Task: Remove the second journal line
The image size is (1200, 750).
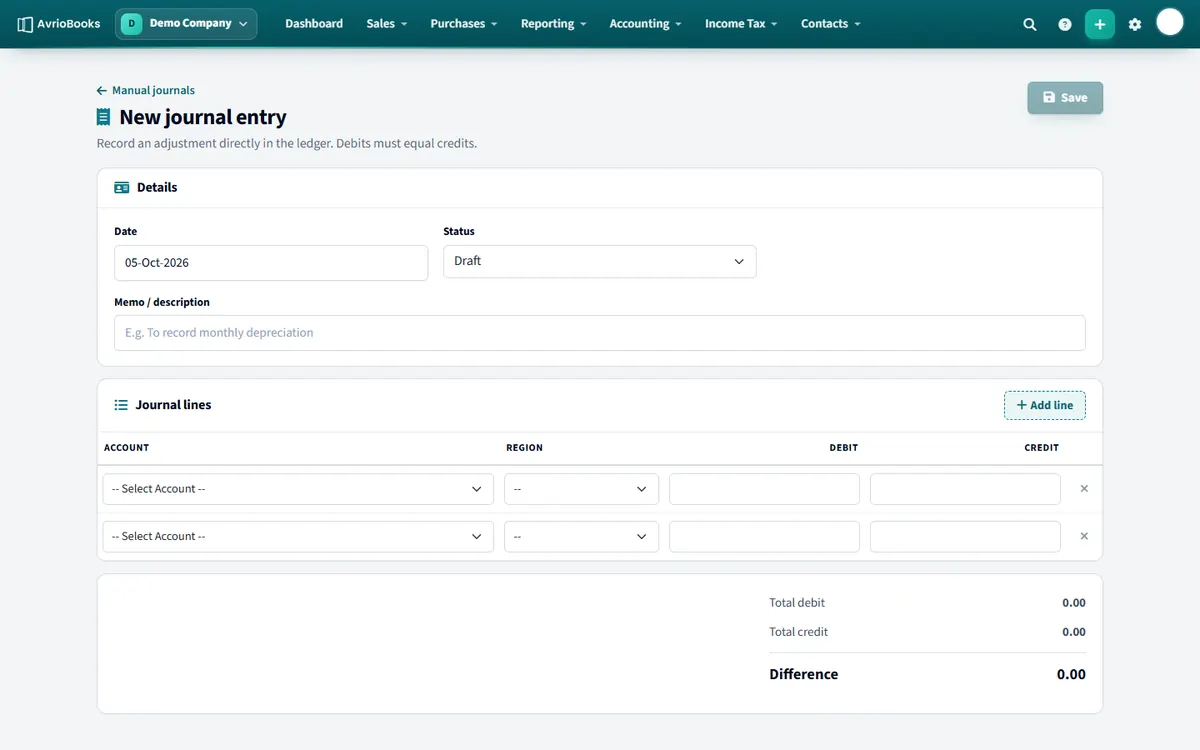Action: 1084,536
